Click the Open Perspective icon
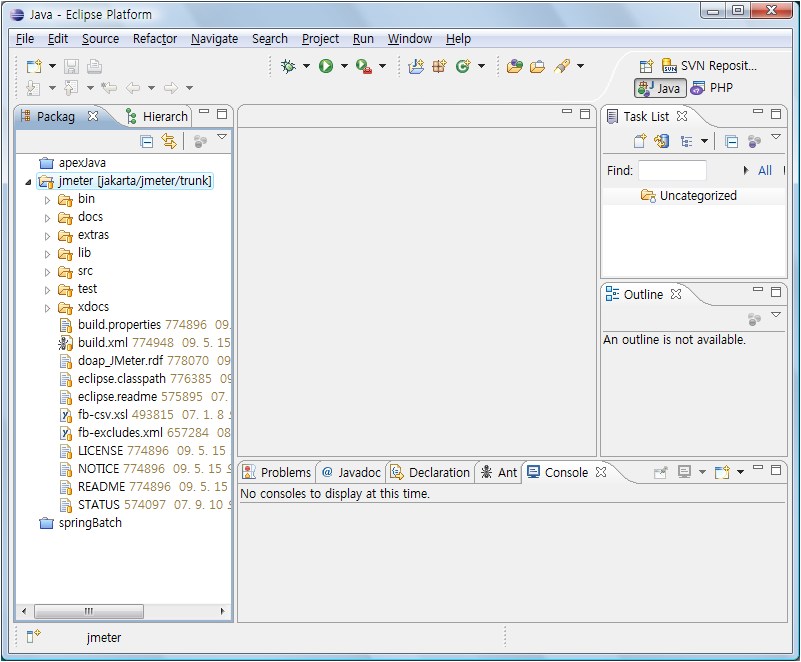The height and width of the screenshot is (662, 801). point(646,66)
